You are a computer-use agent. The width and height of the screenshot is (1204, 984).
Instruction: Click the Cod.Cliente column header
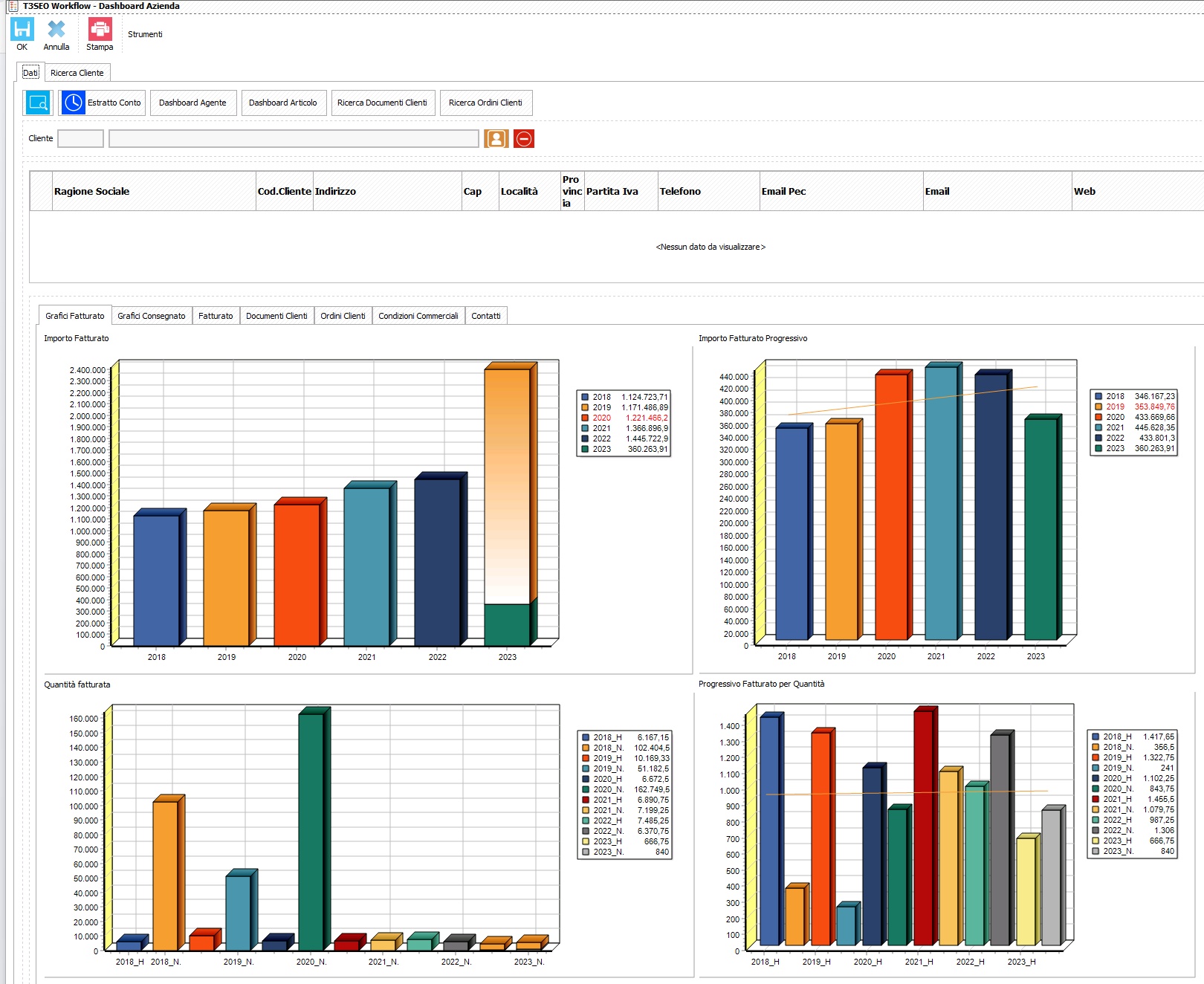tap(285, 191)
